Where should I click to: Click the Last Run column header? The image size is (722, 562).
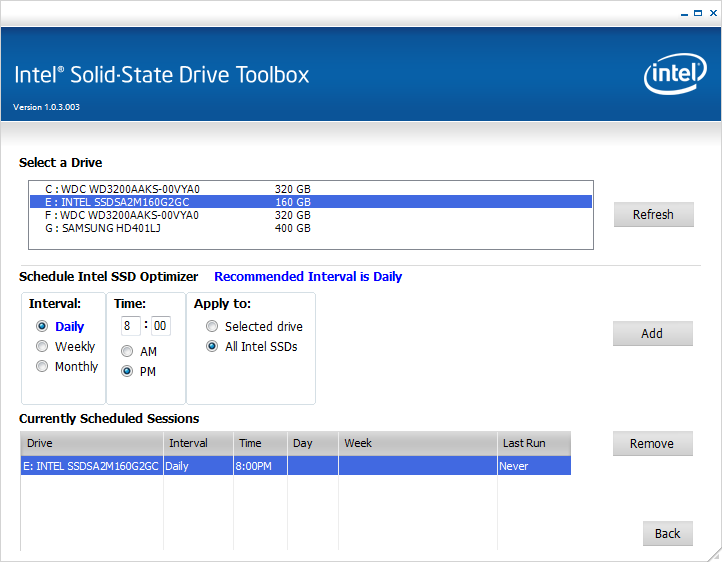(534, 443)
